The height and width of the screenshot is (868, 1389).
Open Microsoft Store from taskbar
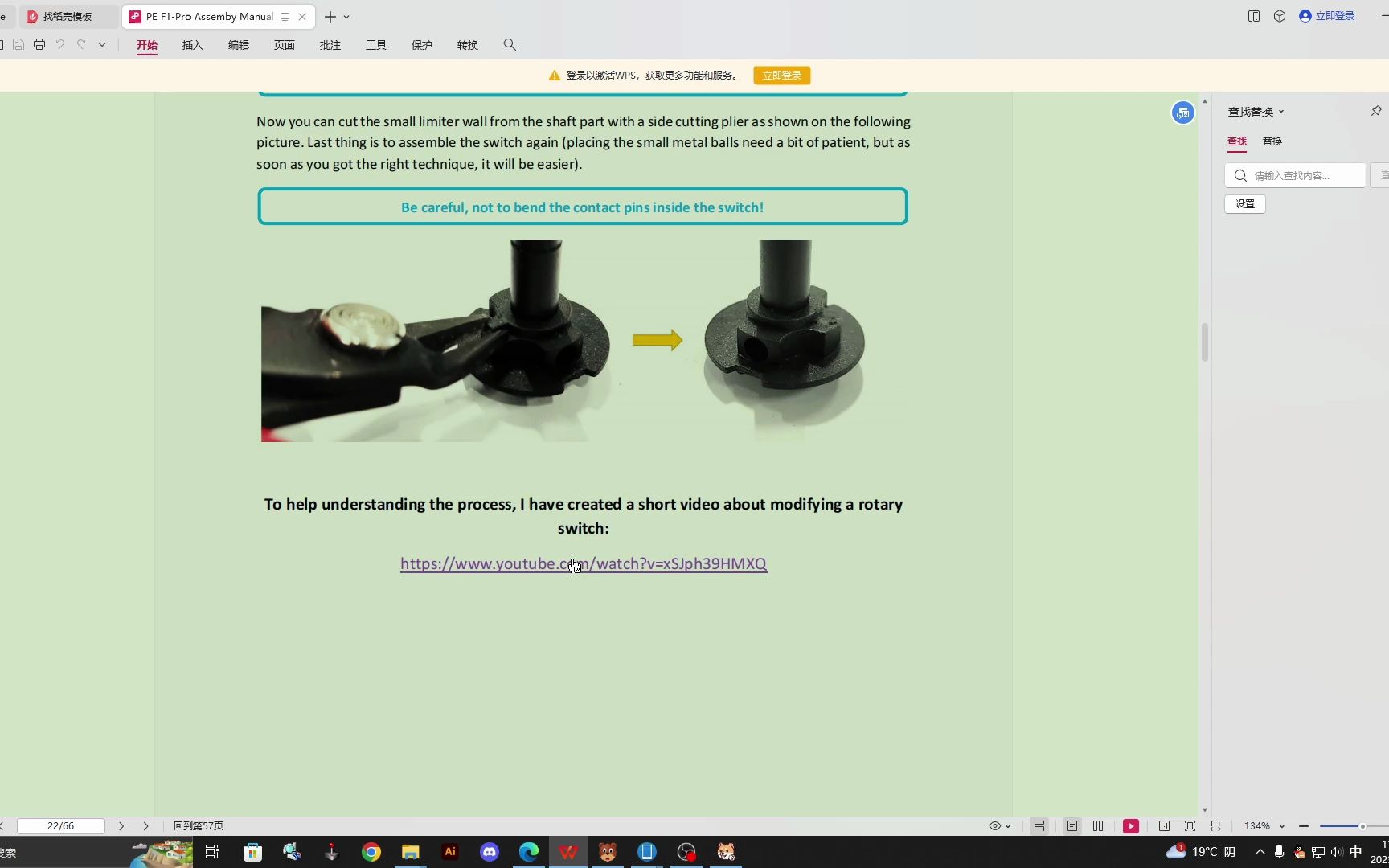click(252, 852)
